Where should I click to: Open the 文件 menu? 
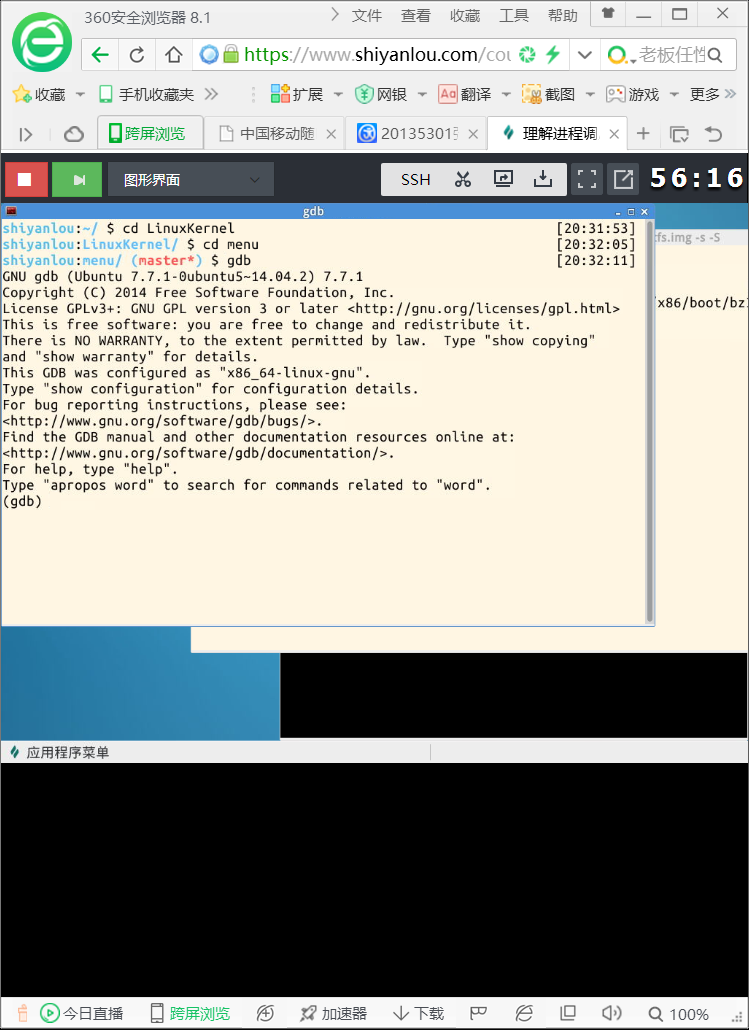pyautogui.click(x=367, y=16)
